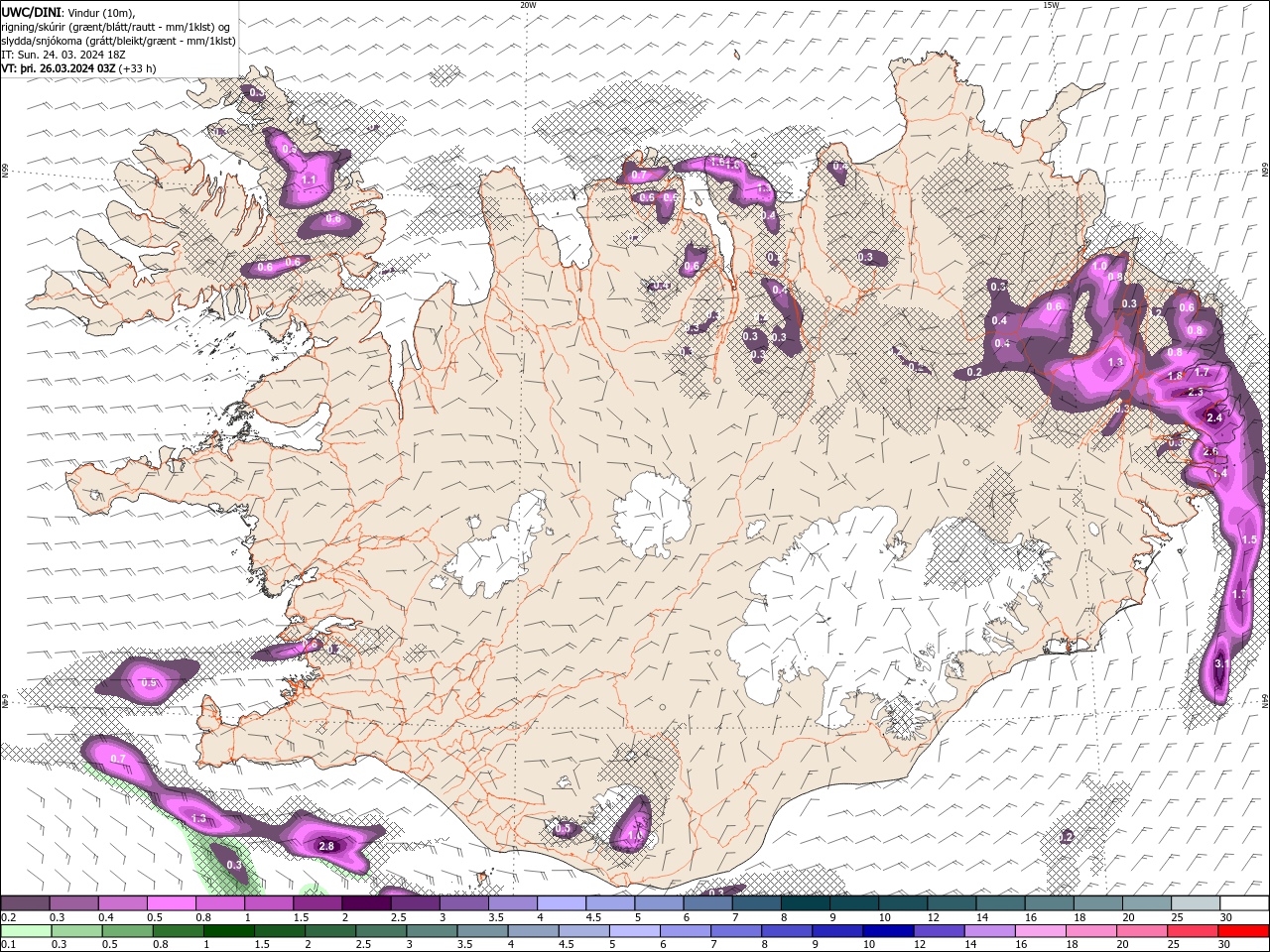Pick bottom-row legend swatch between 3 and 3.5
This screenshot has width=1270, height=952.
click(432, 931)
